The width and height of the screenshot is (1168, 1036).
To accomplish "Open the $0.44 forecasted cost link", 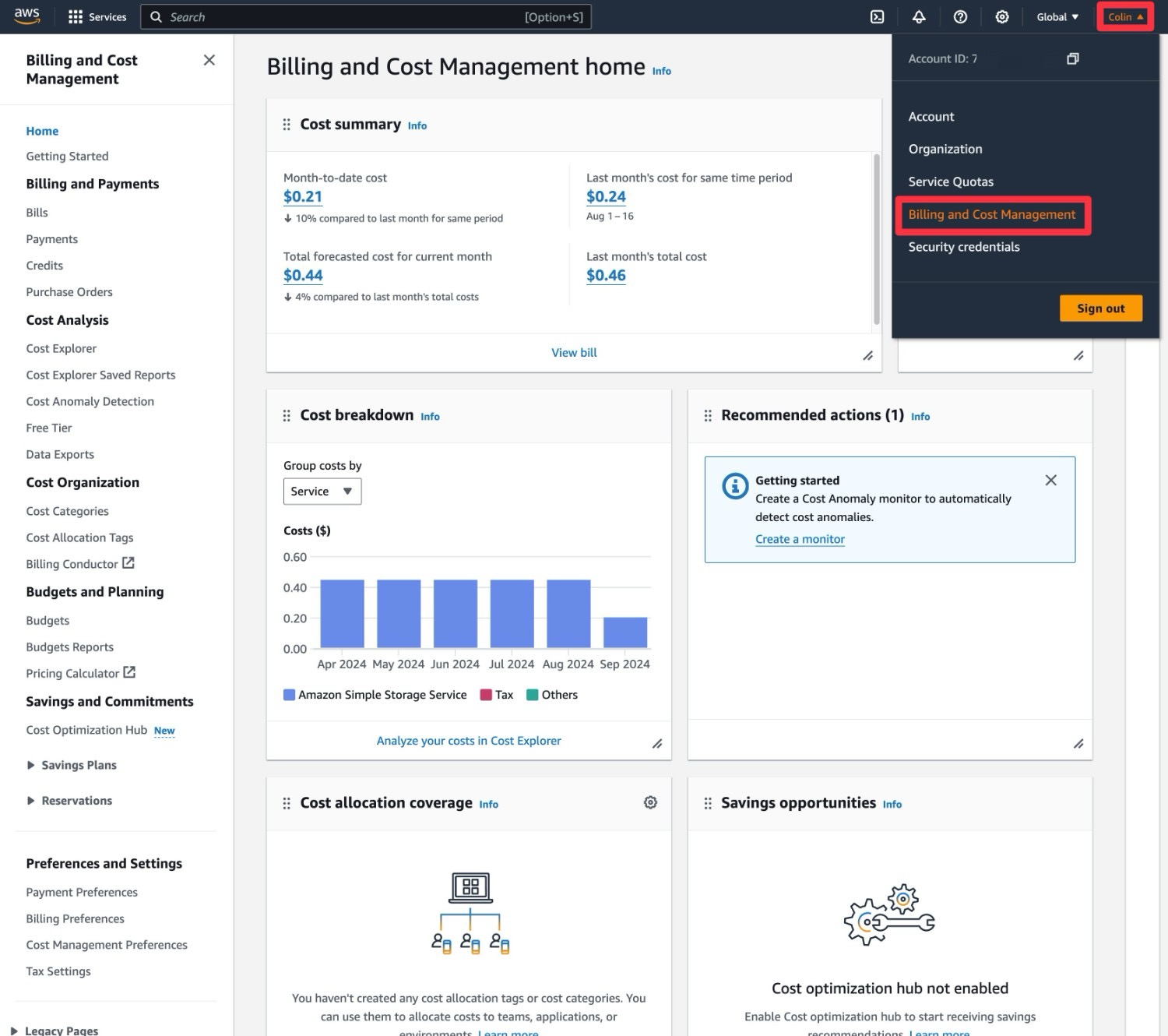I will 303,276.
